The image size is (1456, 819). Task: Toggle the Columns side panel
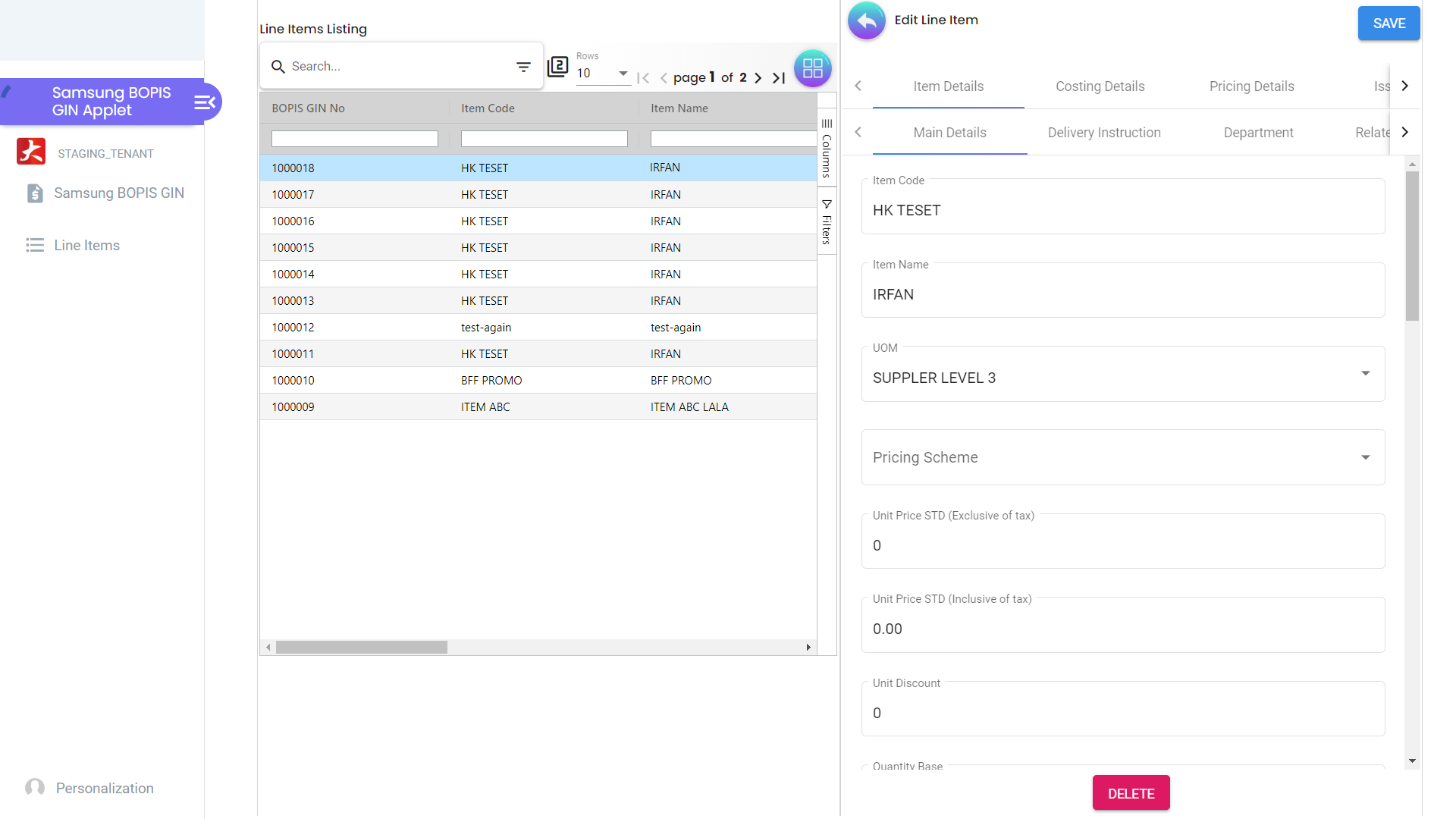click(x=827, y=147)
